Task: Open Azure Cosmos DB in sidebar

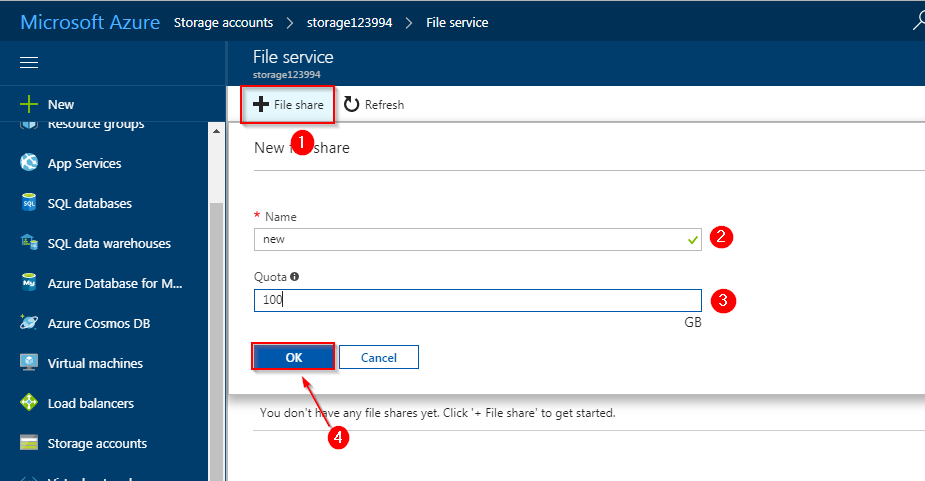Action: coord(99,323)
